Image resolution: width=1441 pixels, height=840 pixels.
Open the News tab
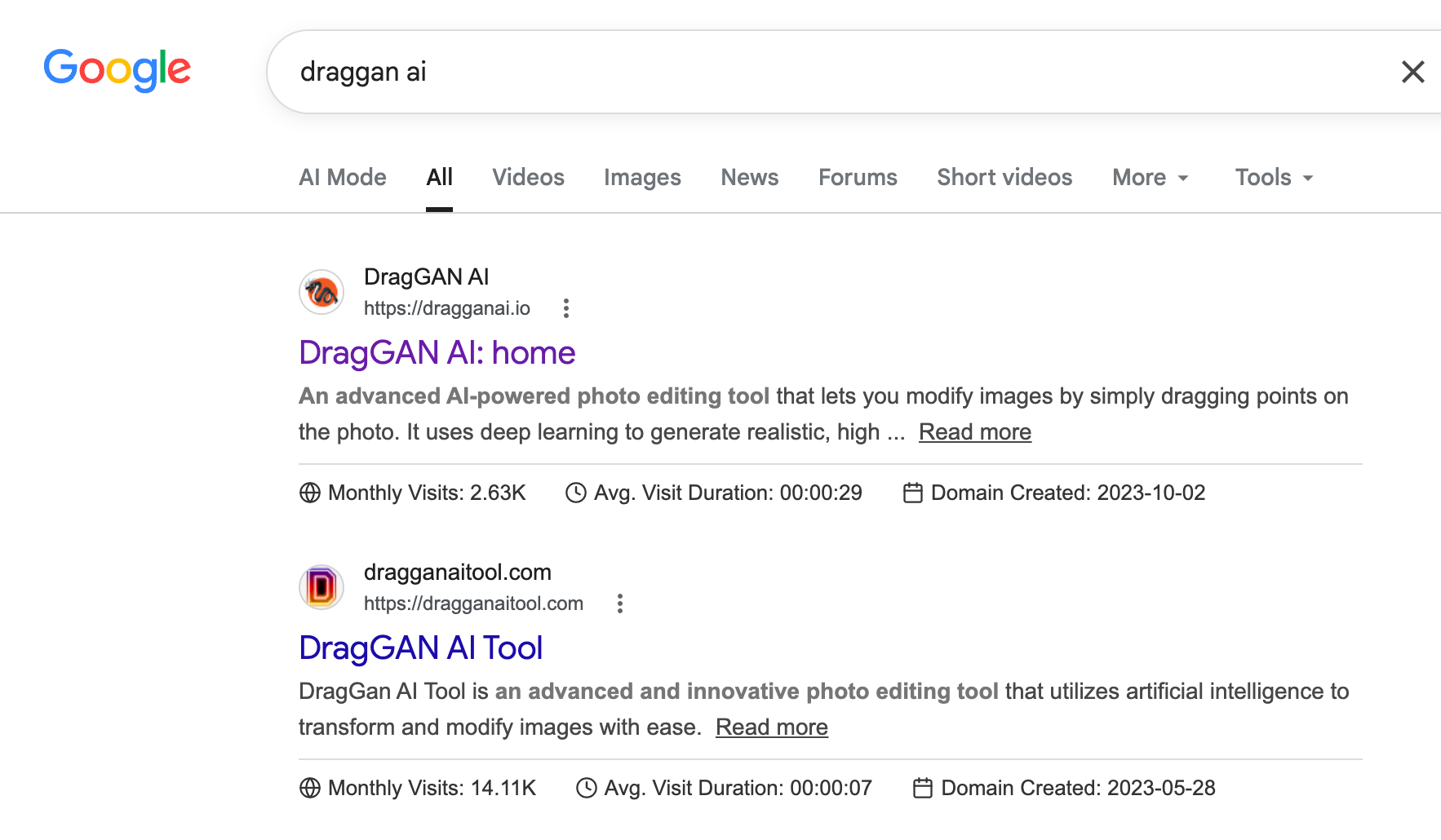(x=750, y=178)
